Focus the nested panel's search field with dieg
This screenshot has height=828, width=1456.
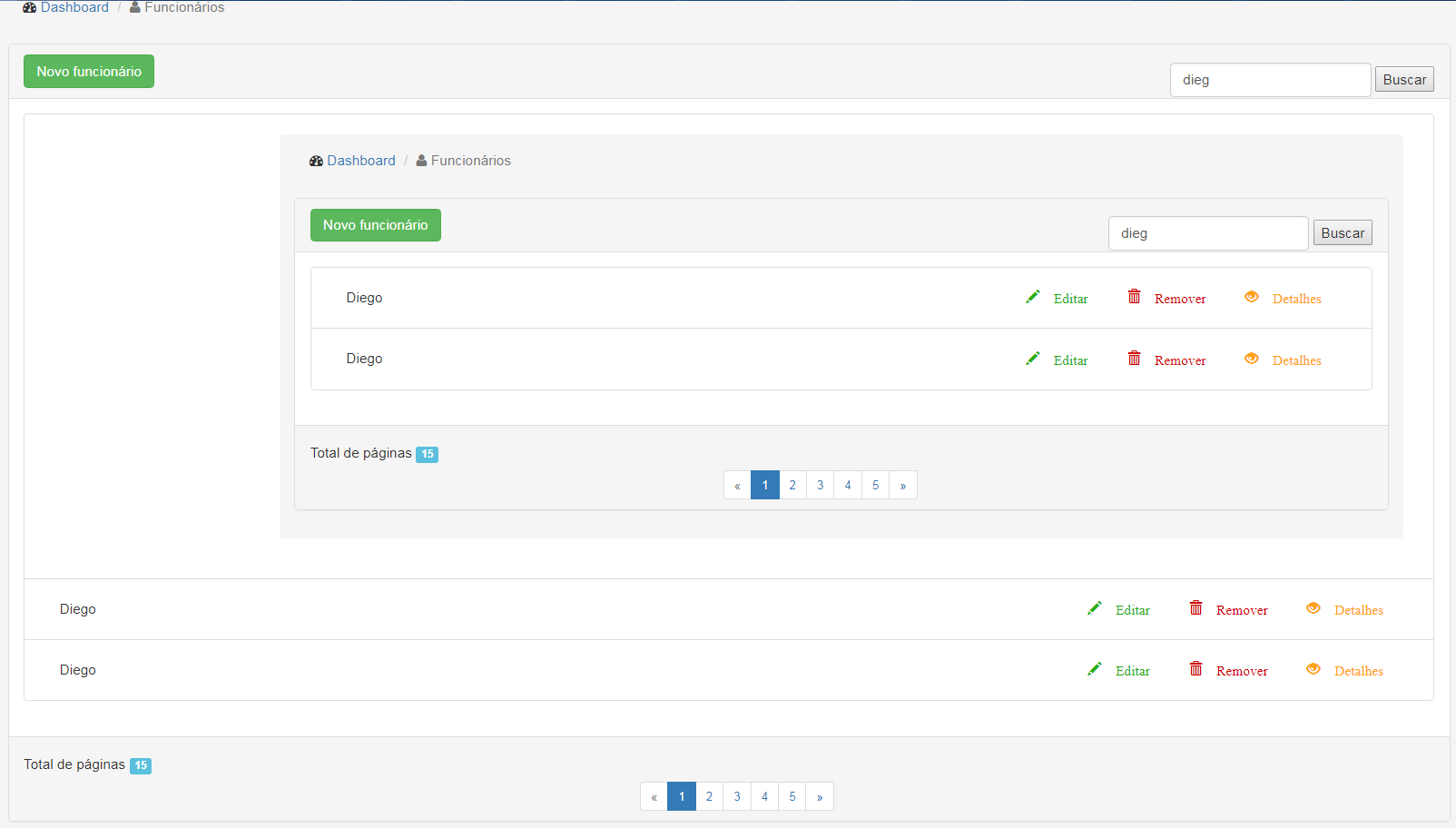[1208, 233]
